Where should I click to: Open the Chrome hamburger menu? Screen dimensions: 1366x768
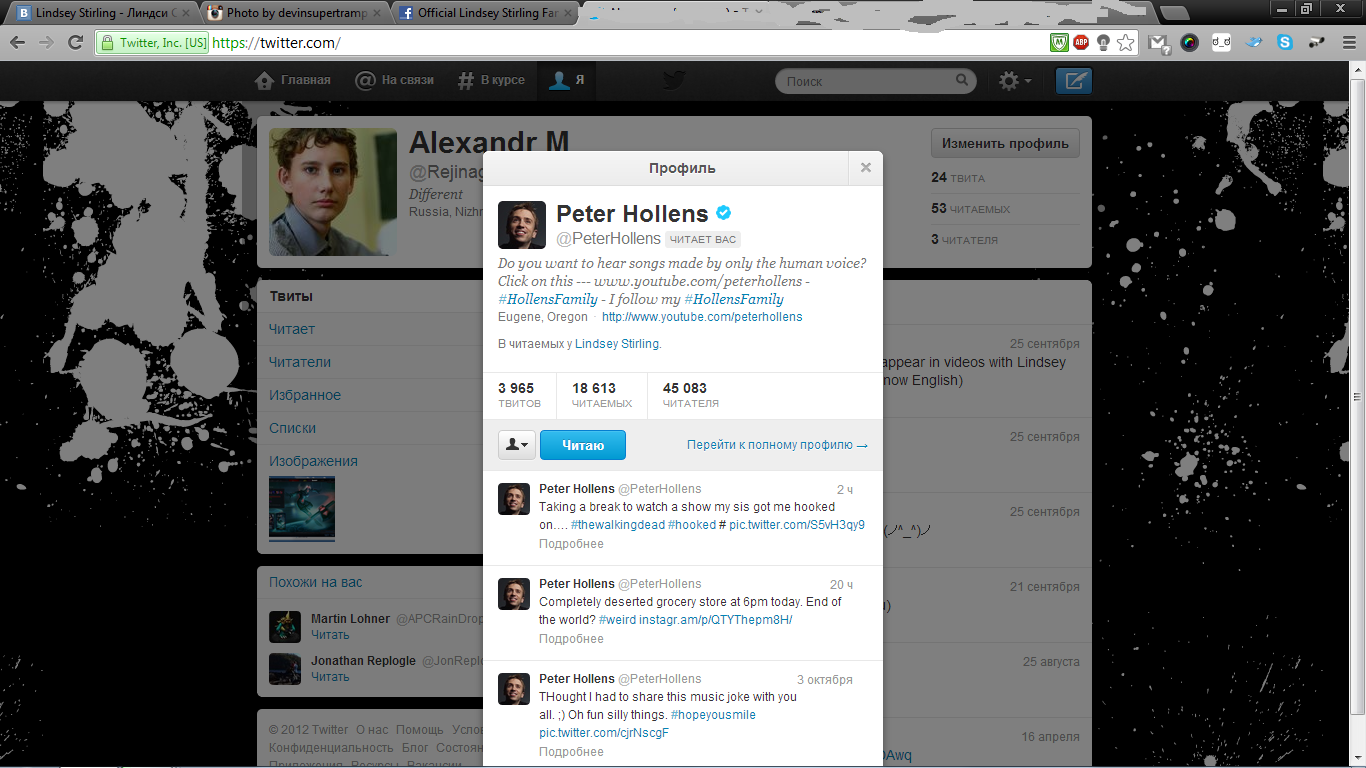[x=1348, y=43]
